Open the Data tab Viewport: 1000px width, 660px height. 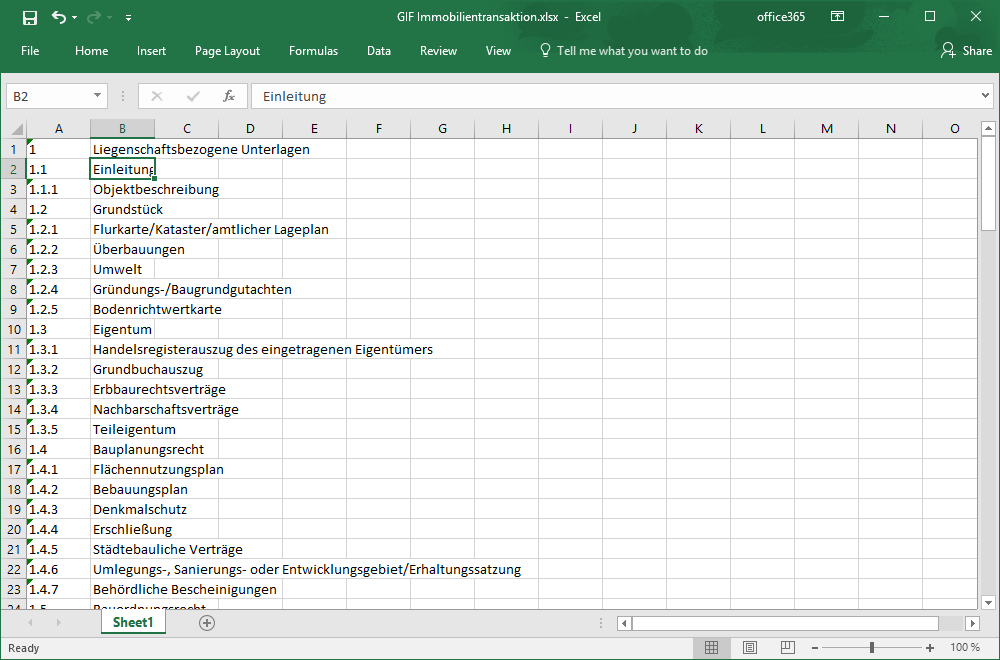[379, 51]
